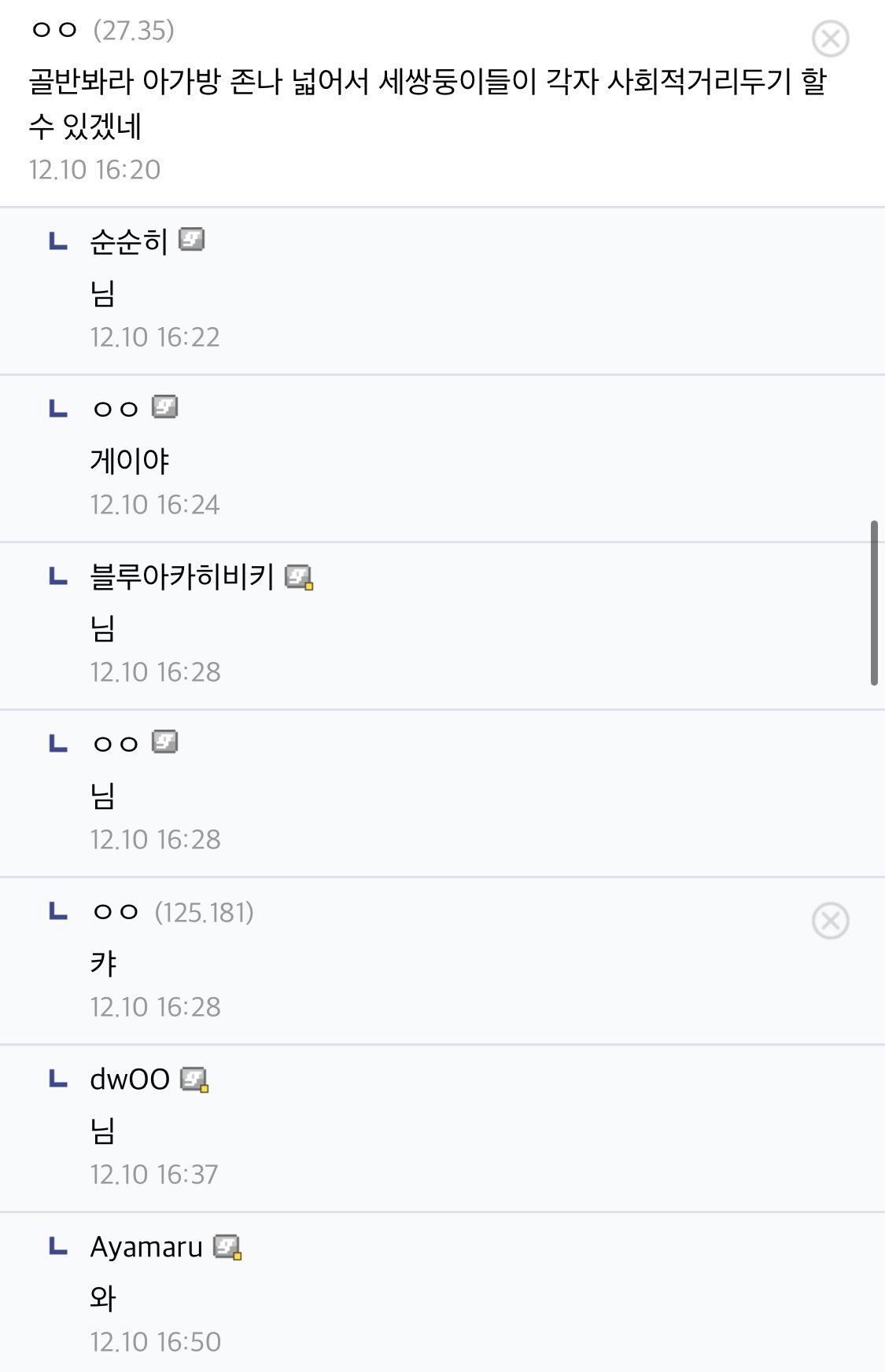Tap the Ayamaru username
This screenshot has width=885, height=1372.
point(146,1247)
